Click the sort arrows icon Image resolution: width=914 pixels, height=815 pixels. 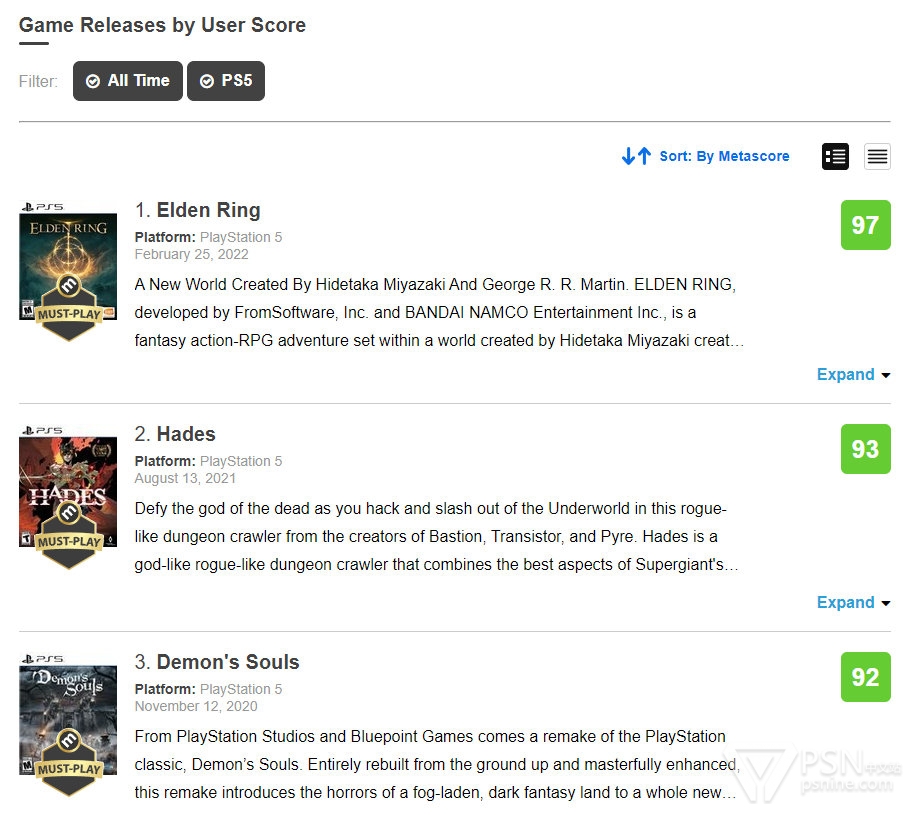click(x=636, y=156)
